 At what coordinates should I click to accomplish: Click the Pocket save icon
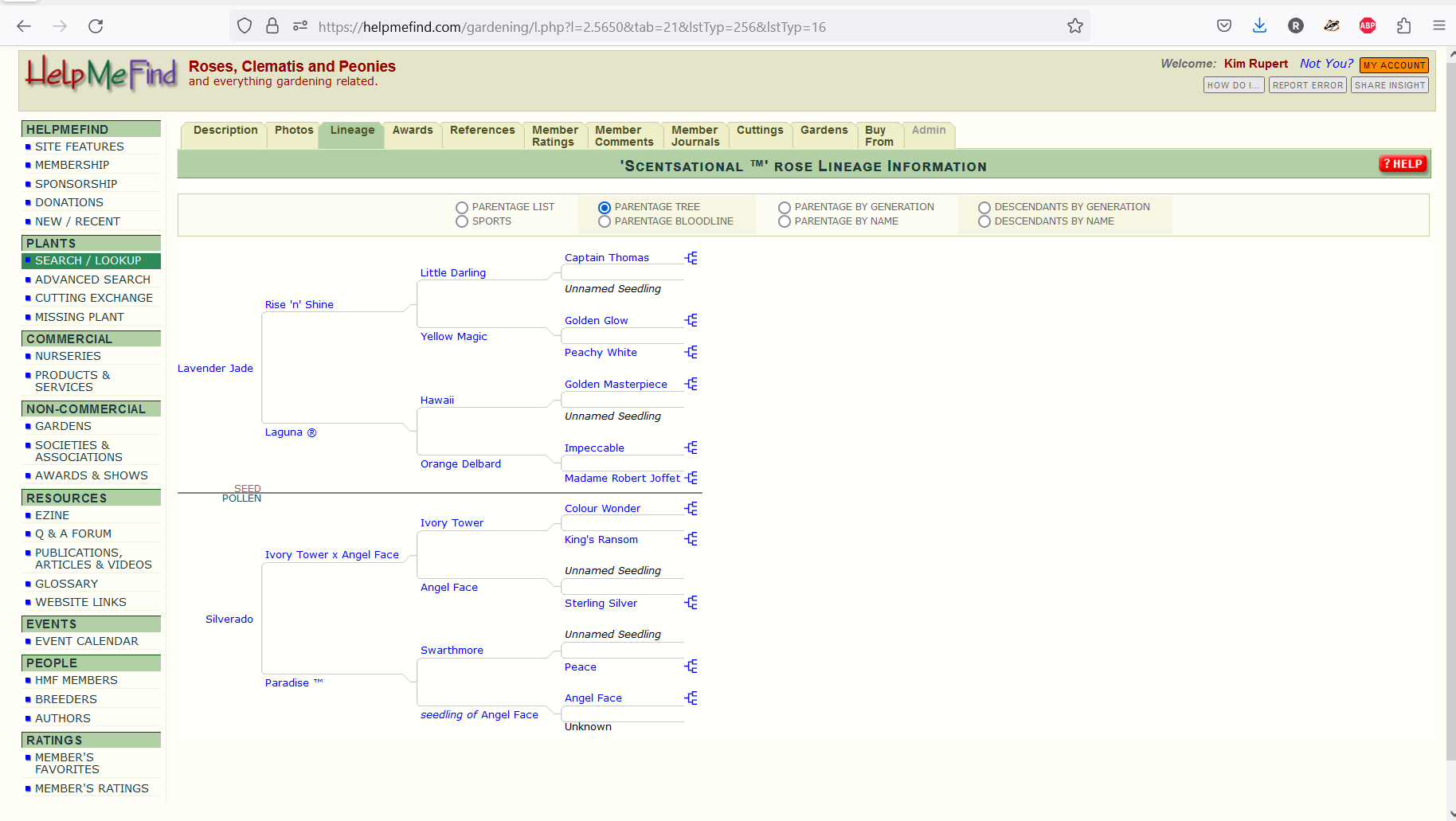click(1224, 26)
